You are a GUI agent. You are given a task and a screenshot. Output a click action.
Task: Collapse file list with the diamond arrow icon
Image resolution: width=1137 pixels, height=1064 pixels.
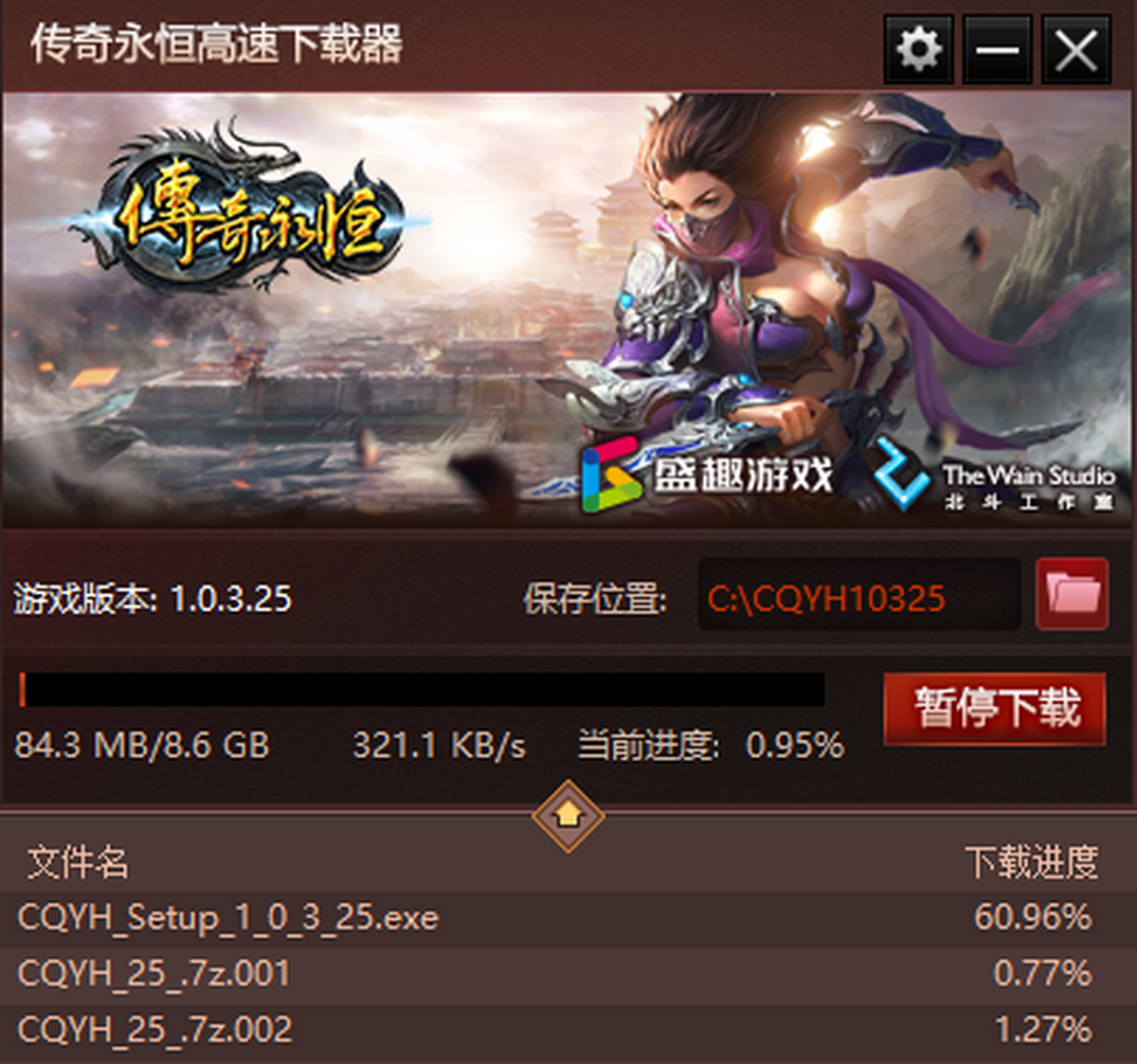click(568, 815)
